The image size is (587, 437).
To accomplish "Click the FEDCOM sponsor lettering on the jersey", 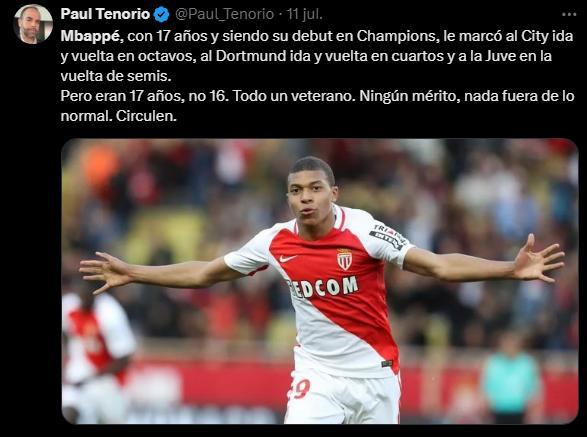I will click(x=323, y=288).
